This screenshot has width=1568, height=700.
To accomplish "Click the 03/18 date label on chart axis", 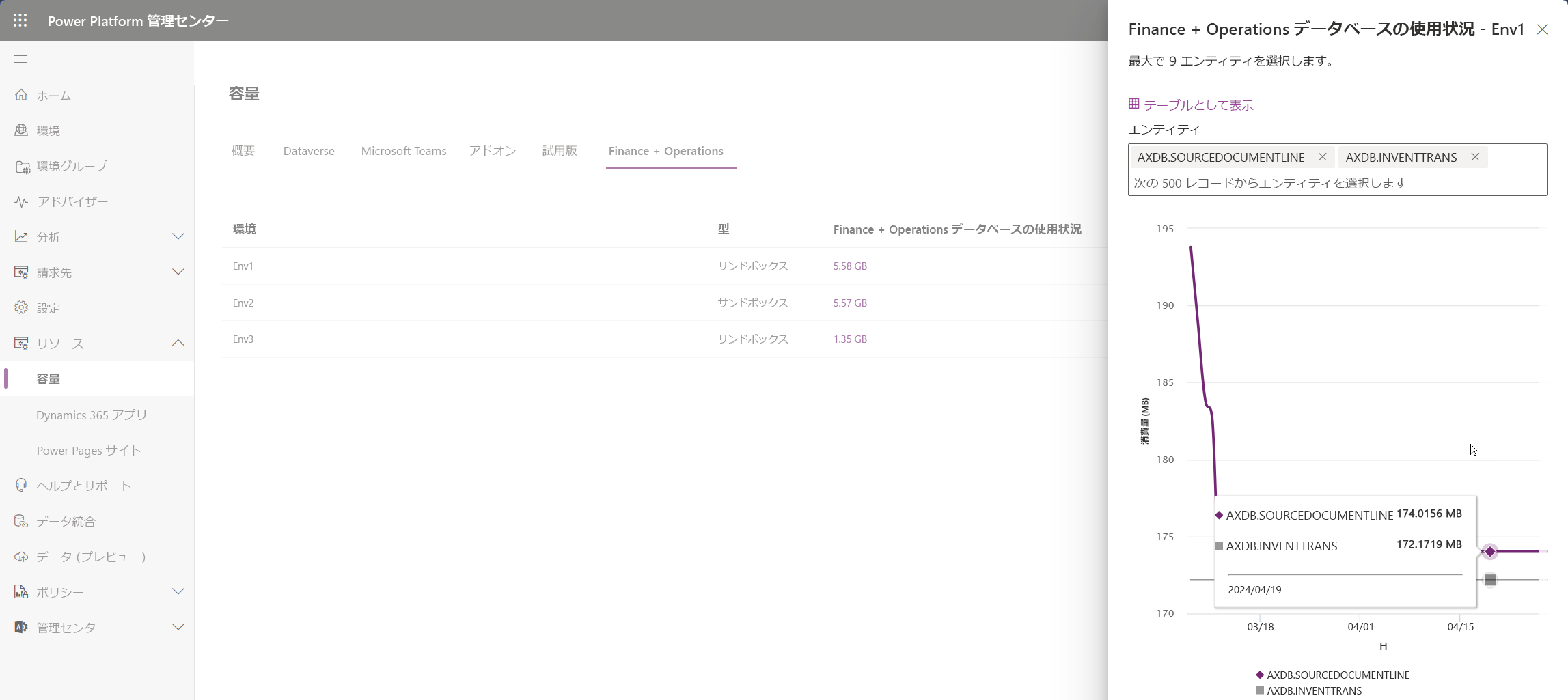I will click(1261, 626).
